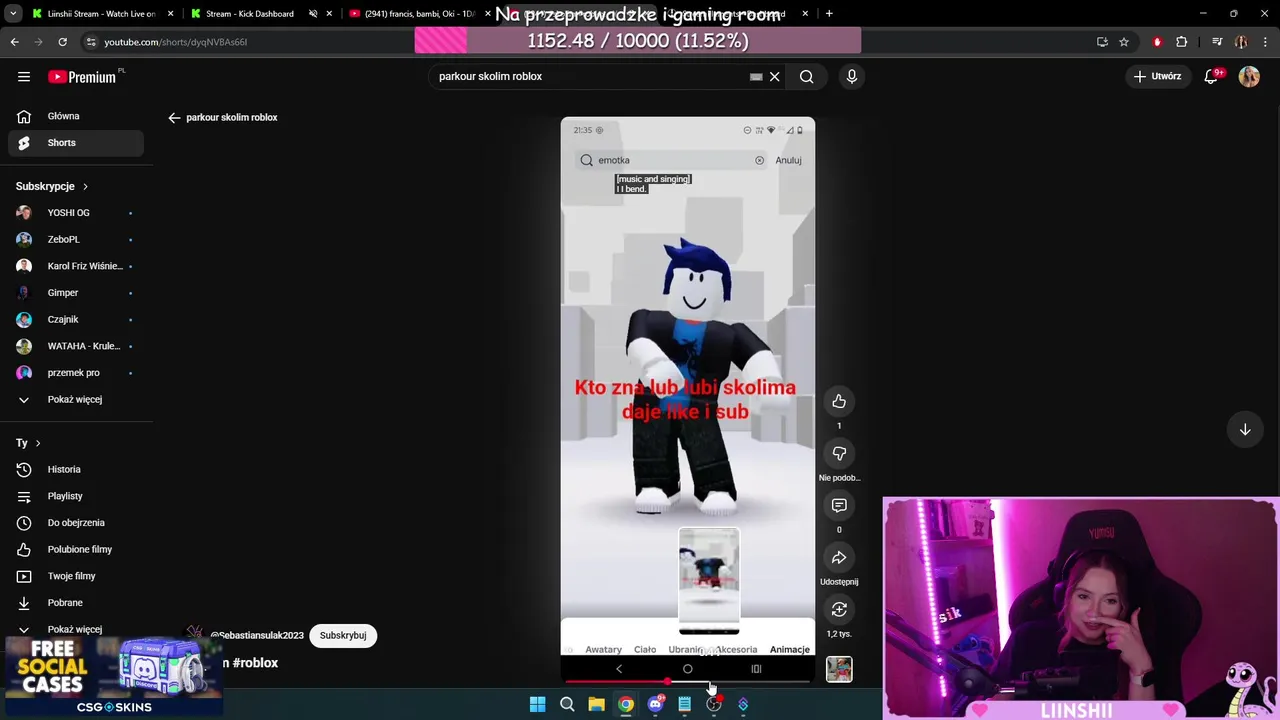The image size is (1280, 720).
Task: Like this Short
Action: point(839,401)
